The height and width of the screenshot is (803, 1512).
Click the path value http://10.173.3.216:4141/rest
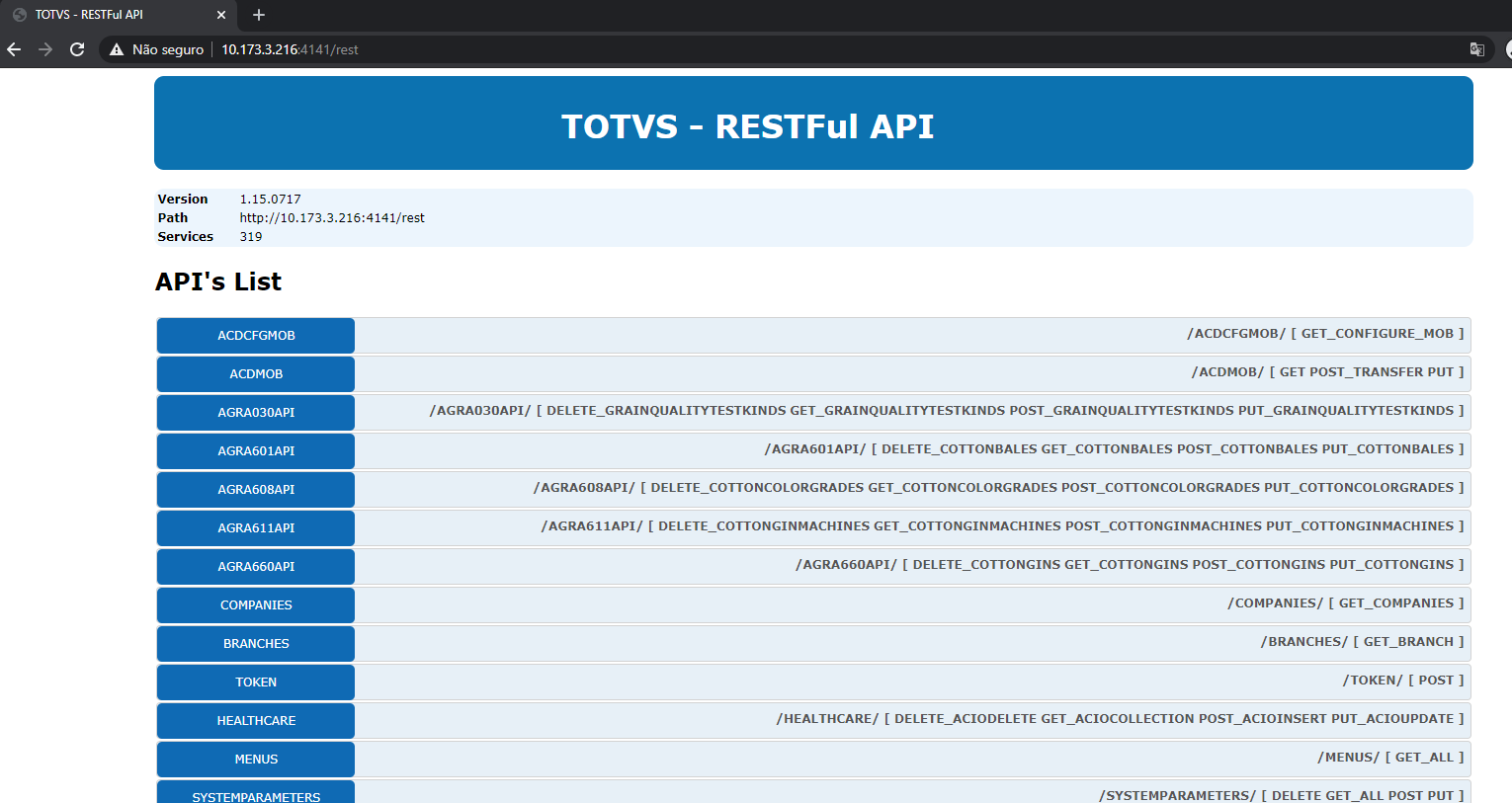pos(332,218)
